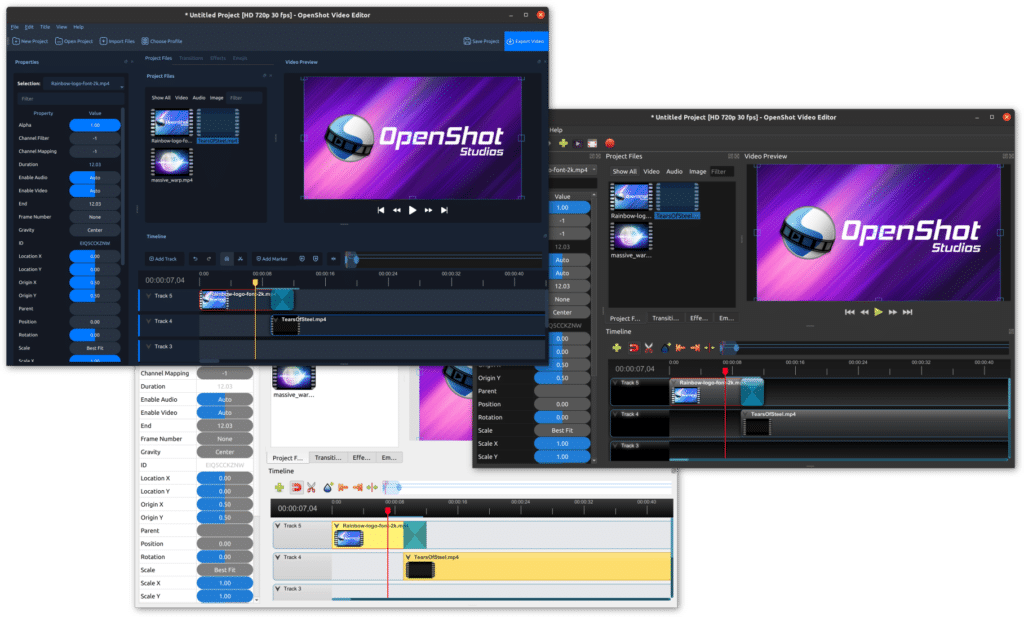This screenshot has width=1024, height=617.
Task: Play the preview in blue-themed window
Action: 412,210
